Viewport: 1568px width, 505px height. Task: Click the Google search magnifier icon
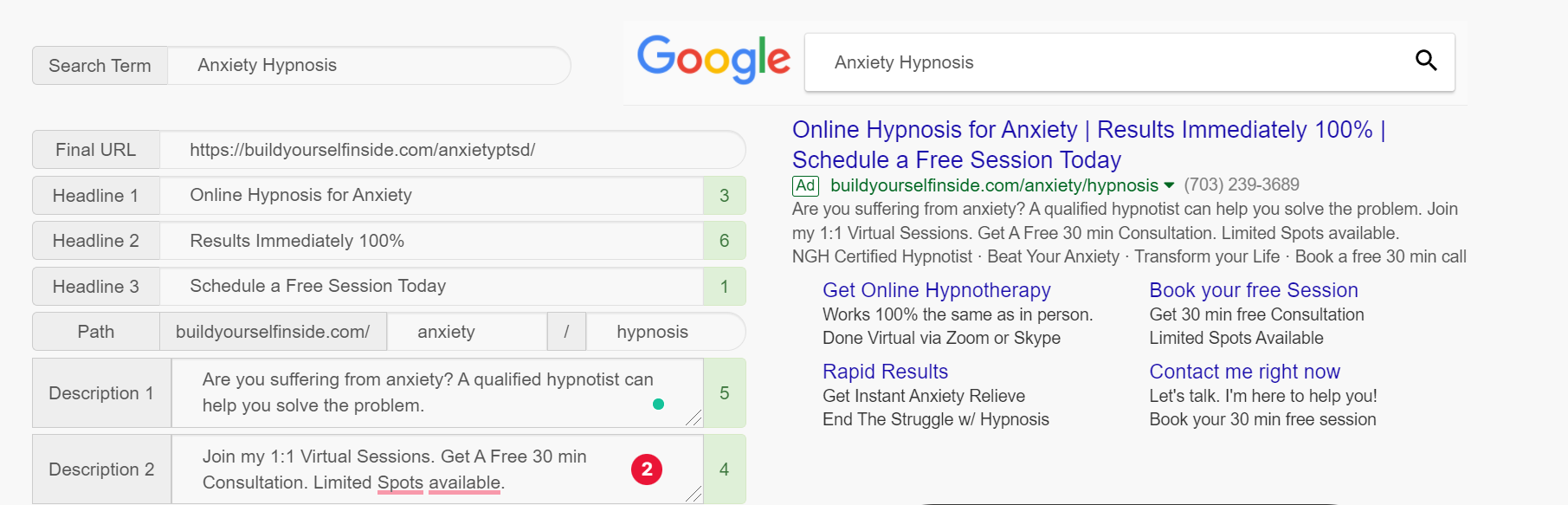click(1425, 61)
